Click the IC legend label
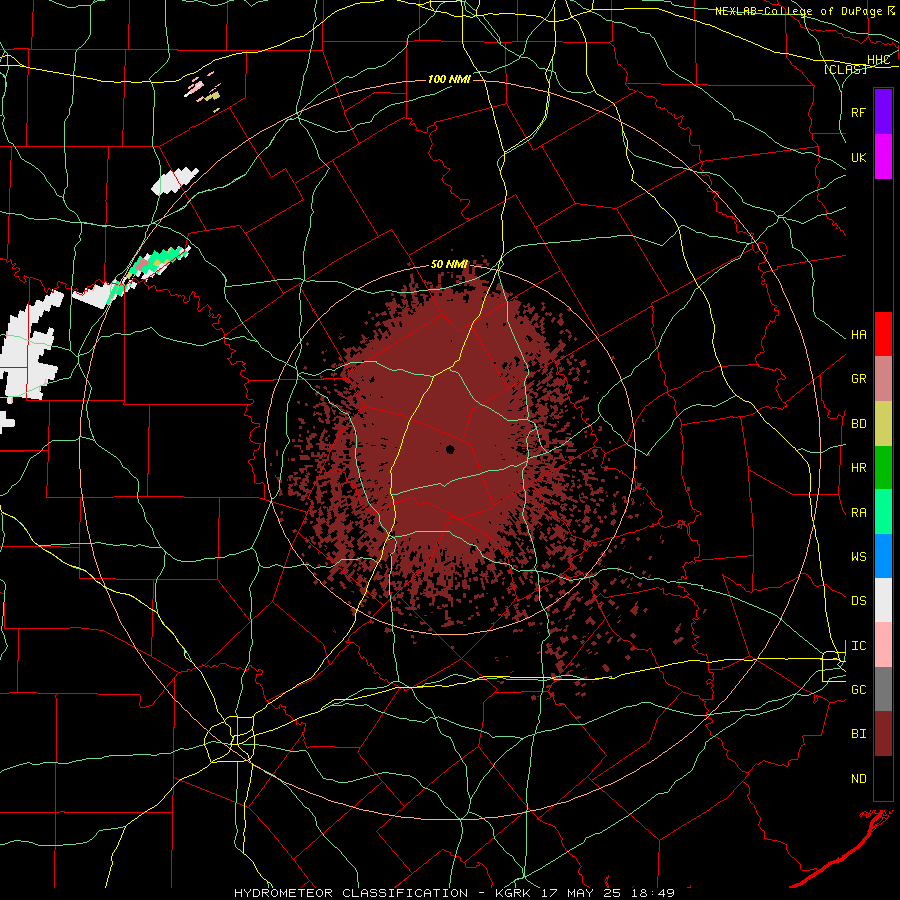 [x=859, y=646]
